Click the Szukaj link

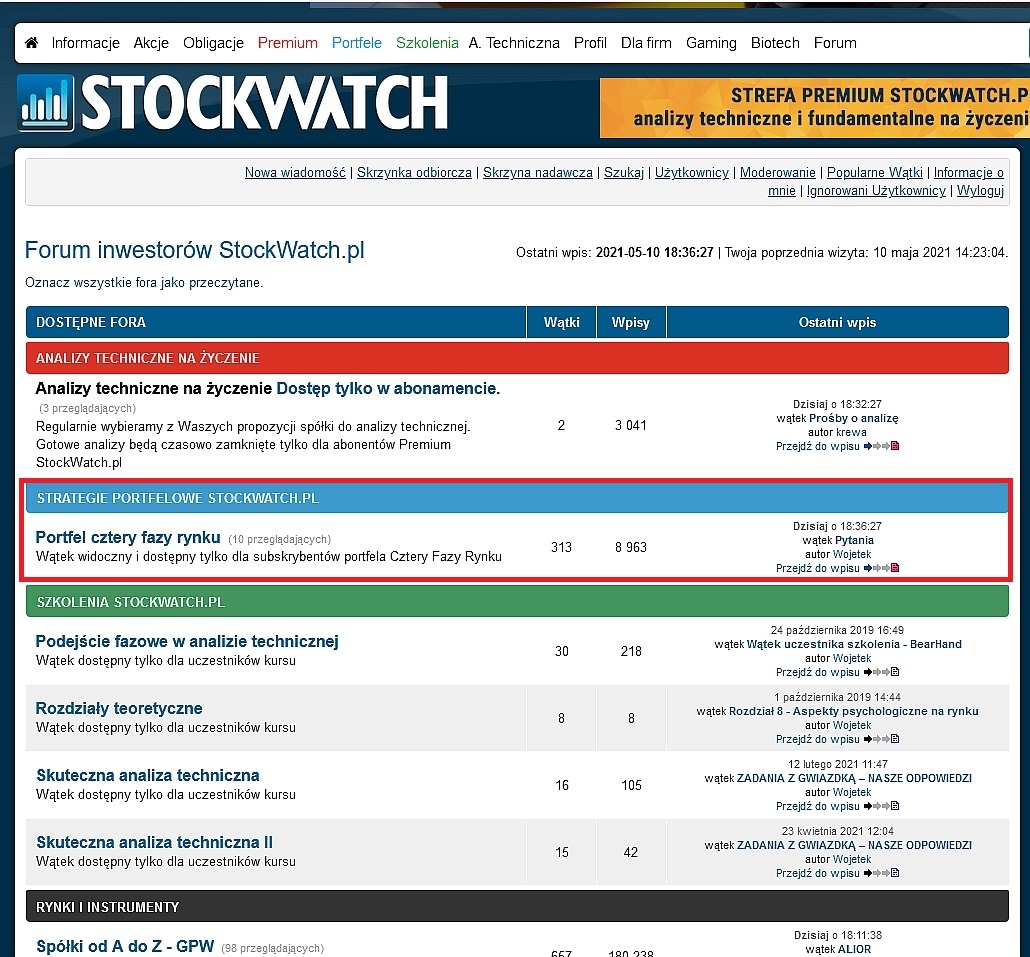tap(623, 172)
